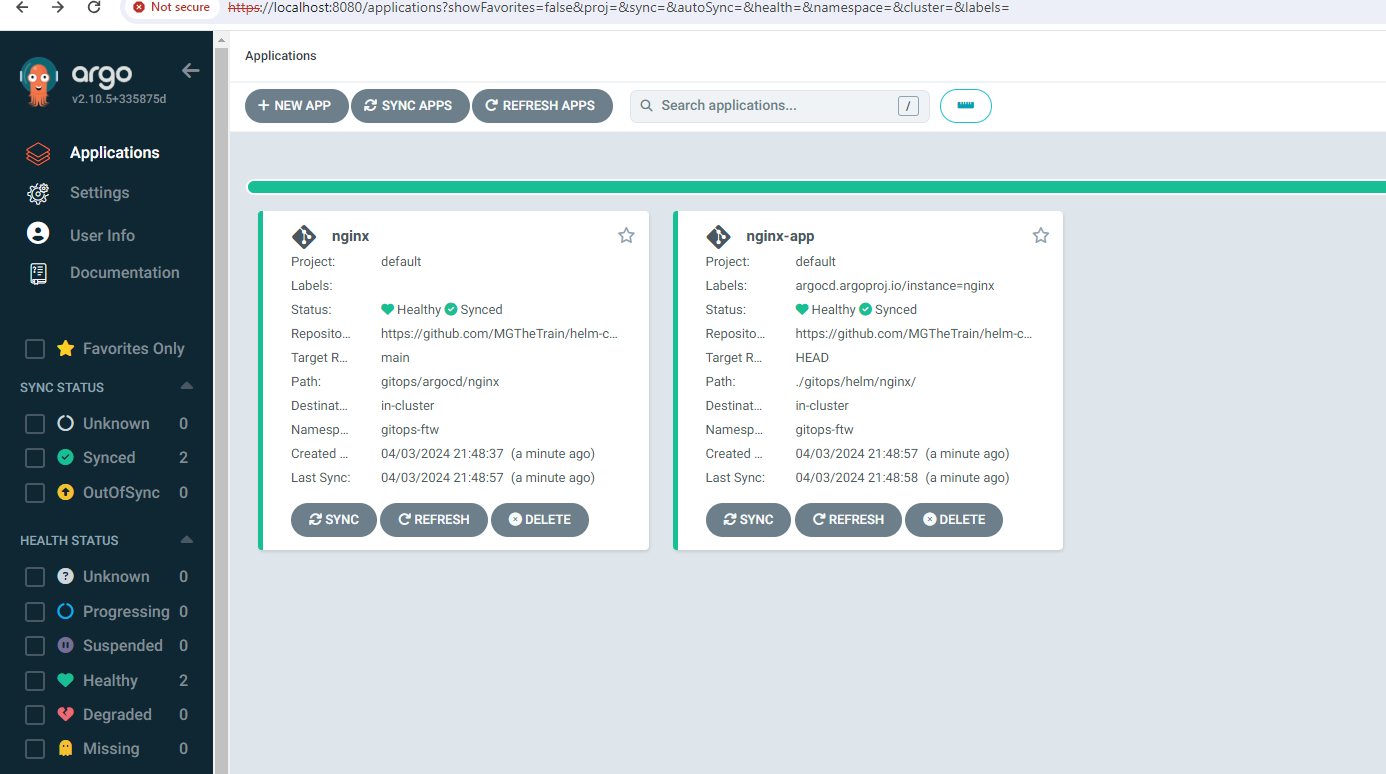Enable the Favorites Only checkbox
This screenshot has width=1386, height=774.
point(35,349)
